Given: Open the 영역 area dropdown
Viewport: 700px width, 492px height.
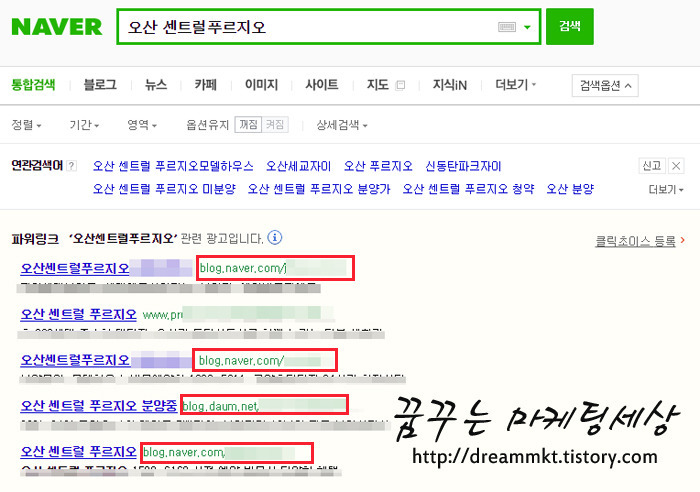Looking at the screenshot, I should 142,125.
